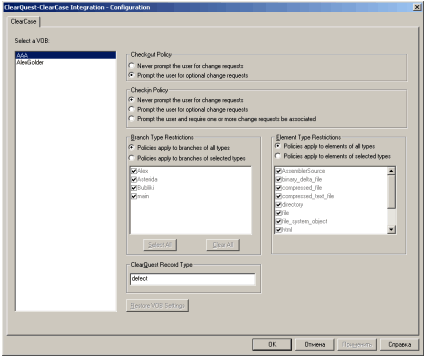Toggle the compressed_text_file checkbox
The width and height of the screenshot is (428, 360).
279,196
